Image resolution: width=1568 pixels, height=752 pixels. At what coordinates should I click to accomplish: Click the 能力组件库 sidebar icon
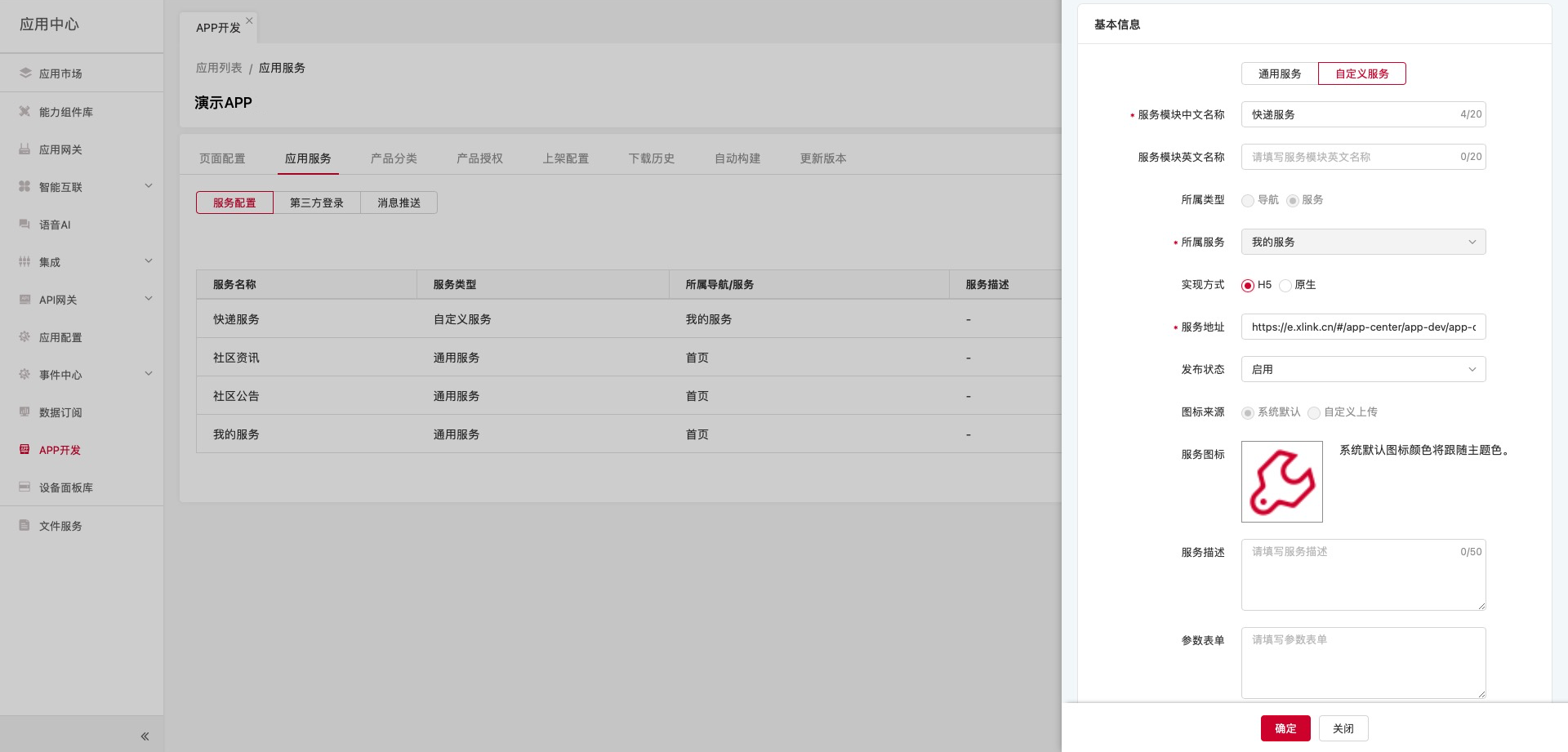click(x=24, y=111)
